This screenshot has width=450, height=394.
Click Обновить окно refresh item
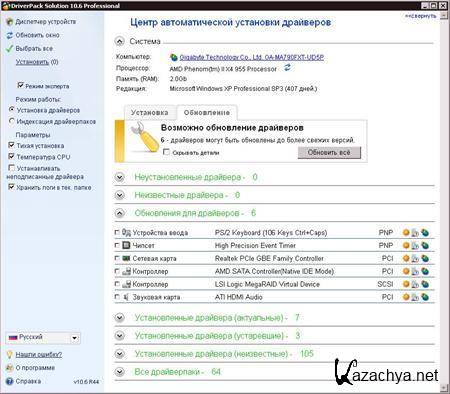33,35
